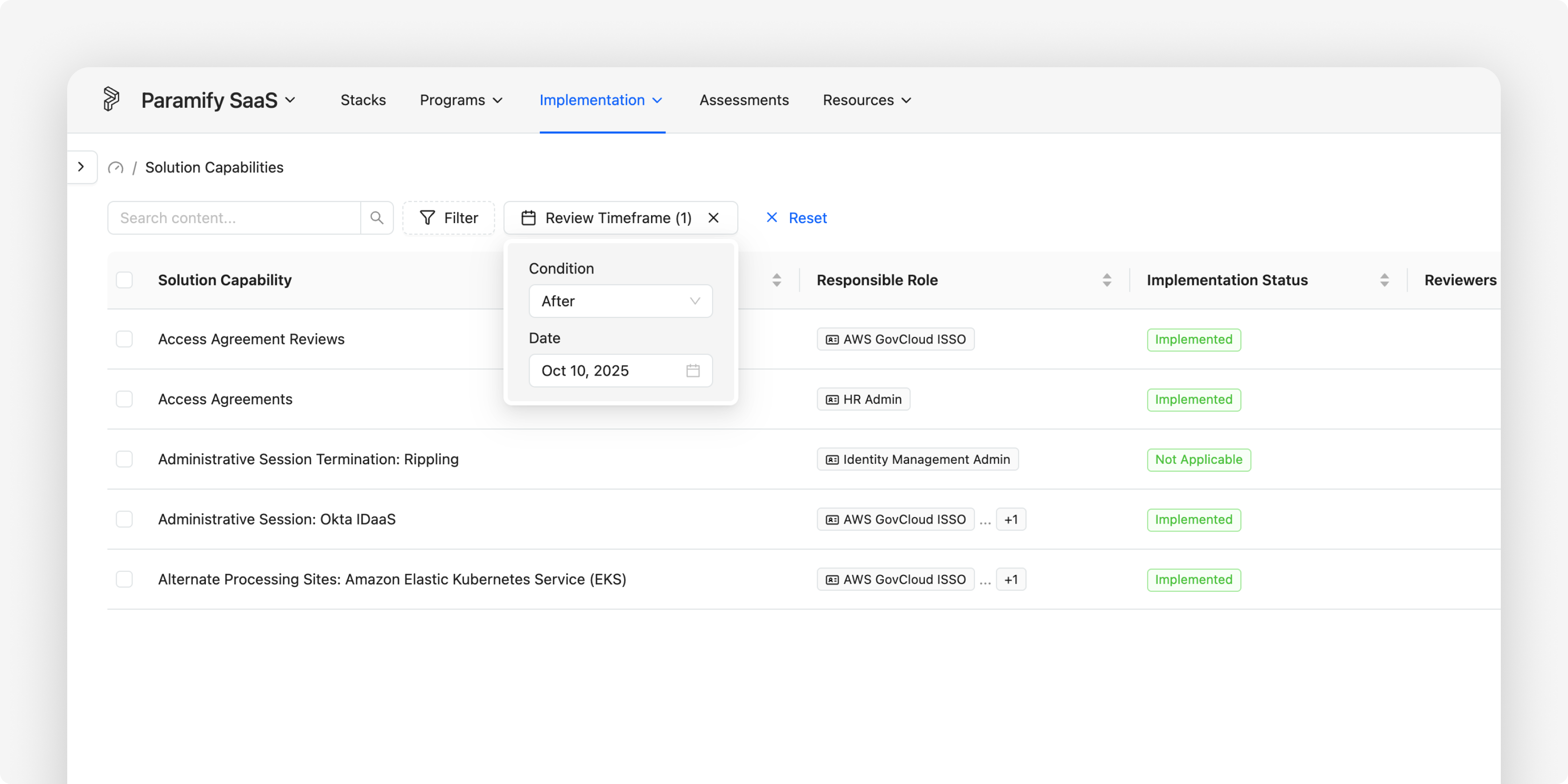This screenshot has width=1568, height=784.
Task: Sort by Responsible Role column arrows
Action: click(1106, 280)
